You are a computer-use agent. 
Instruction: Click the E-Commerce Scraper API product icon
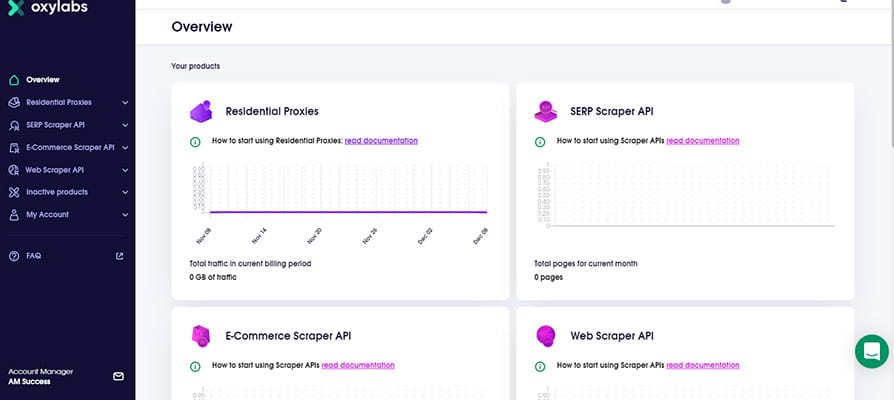(201, 336)
